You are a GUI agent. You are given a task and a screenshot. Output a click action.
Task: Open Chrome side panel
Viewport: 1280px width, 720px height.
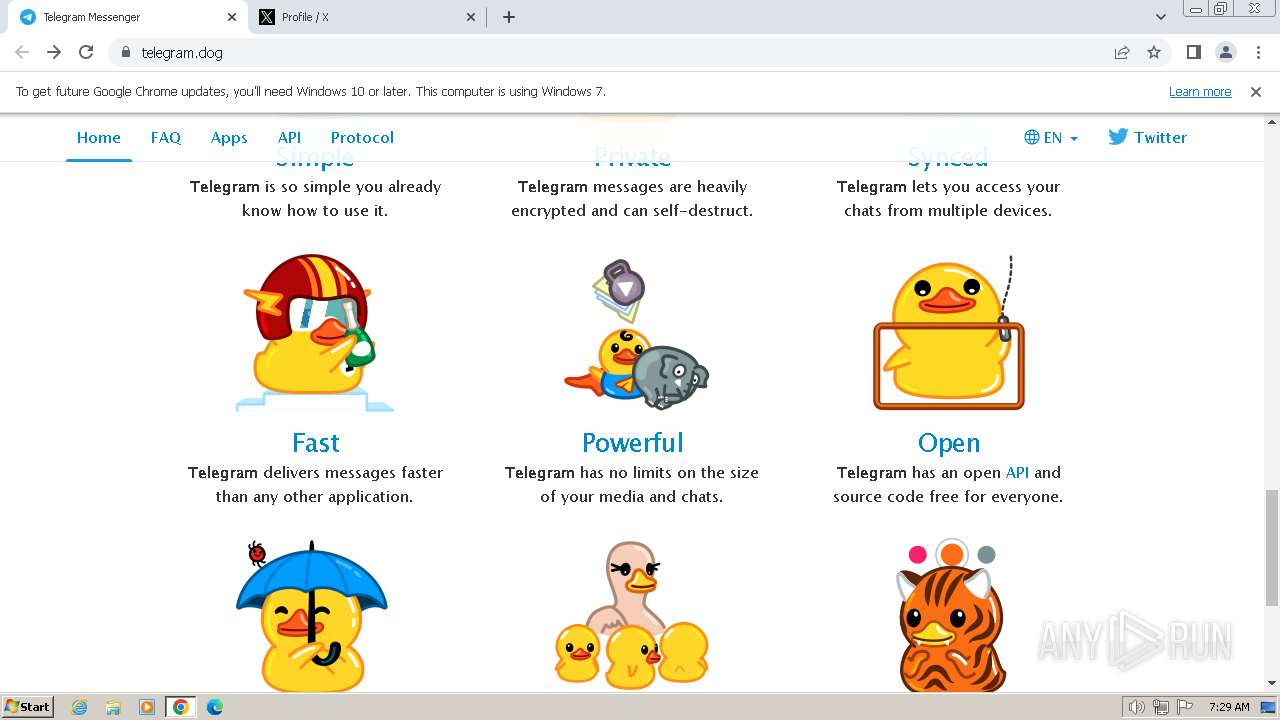tap(1193, 52)
